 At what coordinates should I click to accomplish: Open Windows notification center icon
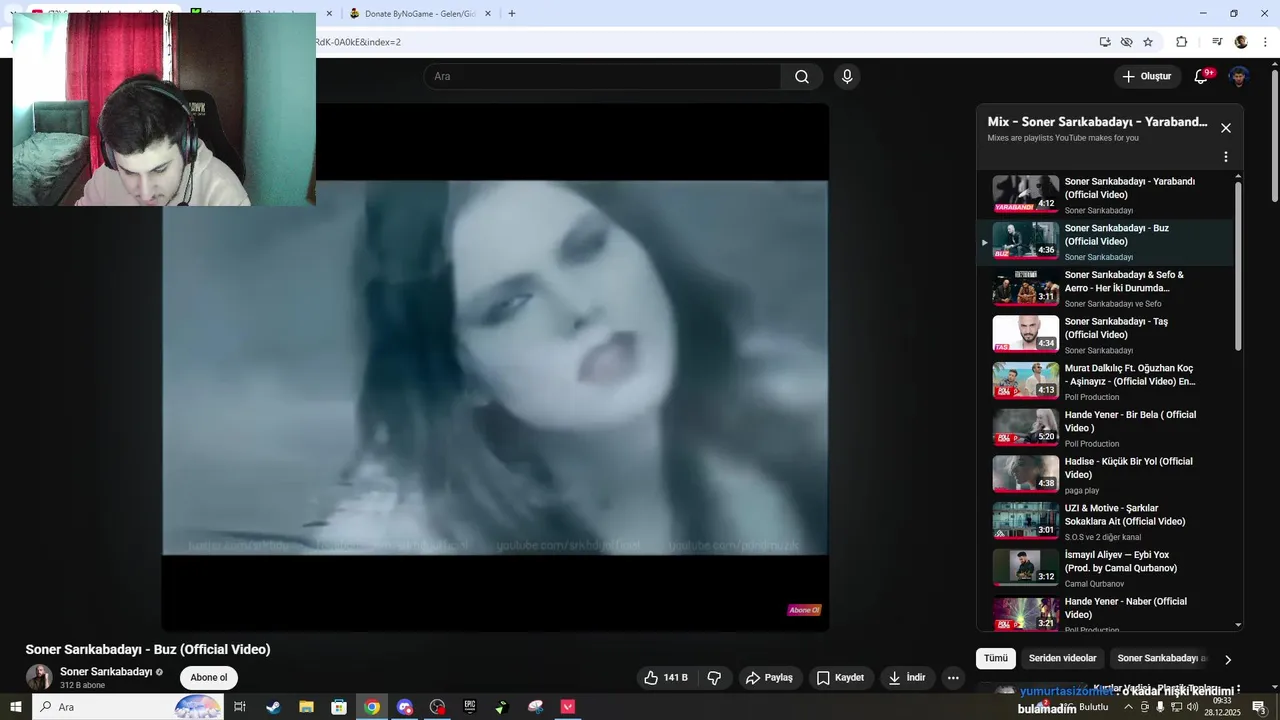point(1259,707)
